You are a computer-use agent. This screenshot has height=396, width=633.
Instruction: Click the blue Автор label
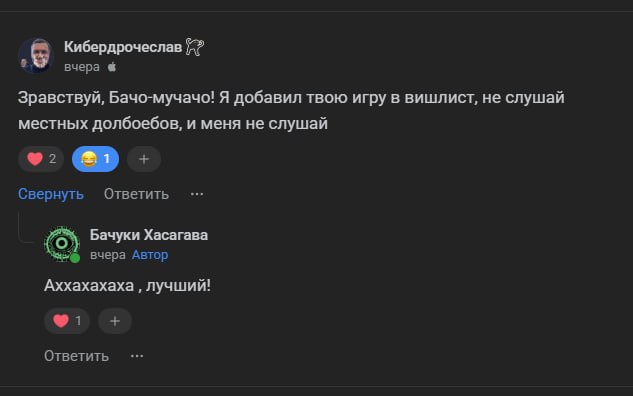point(150,255)
